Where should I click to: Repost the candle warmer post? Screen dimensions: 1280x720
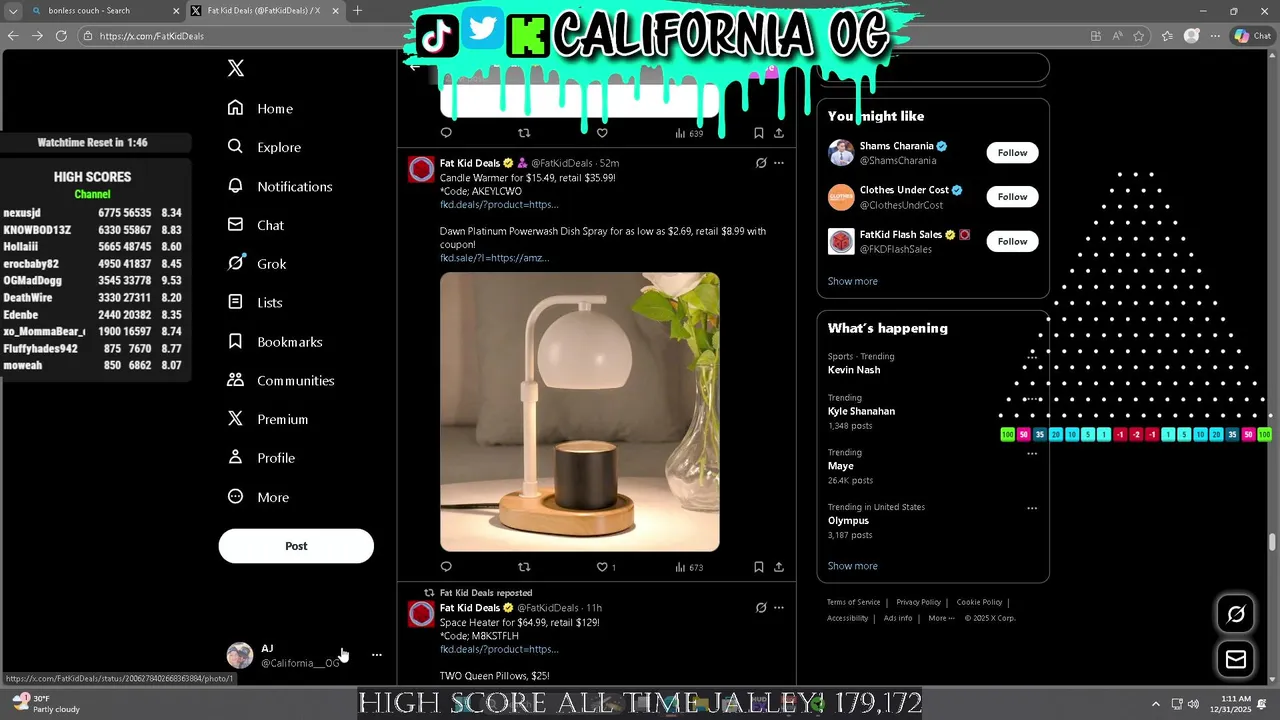(524, 567)
